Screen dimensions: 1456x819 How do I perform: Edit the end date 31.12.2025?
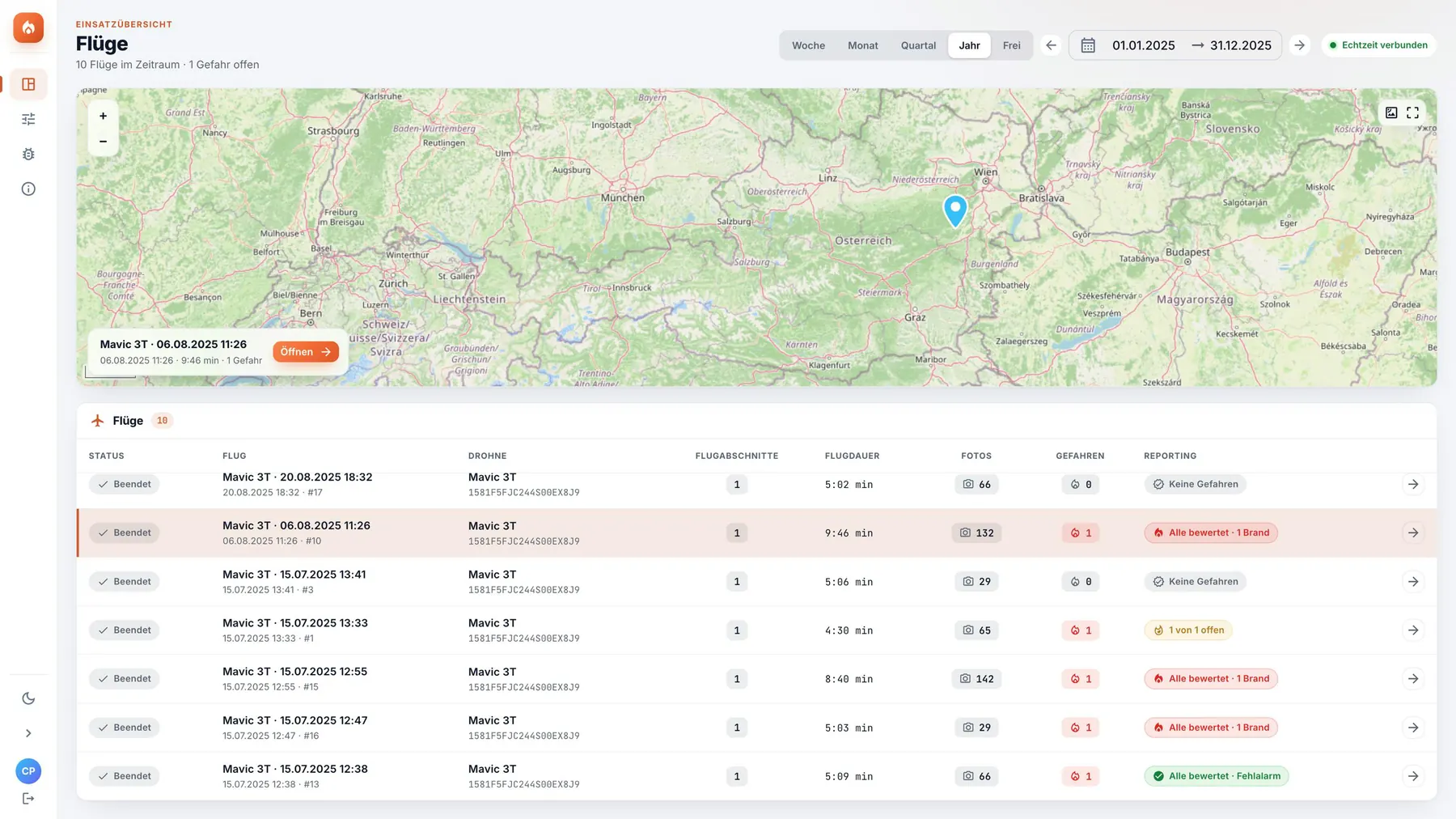click(x=1240, y=45)
